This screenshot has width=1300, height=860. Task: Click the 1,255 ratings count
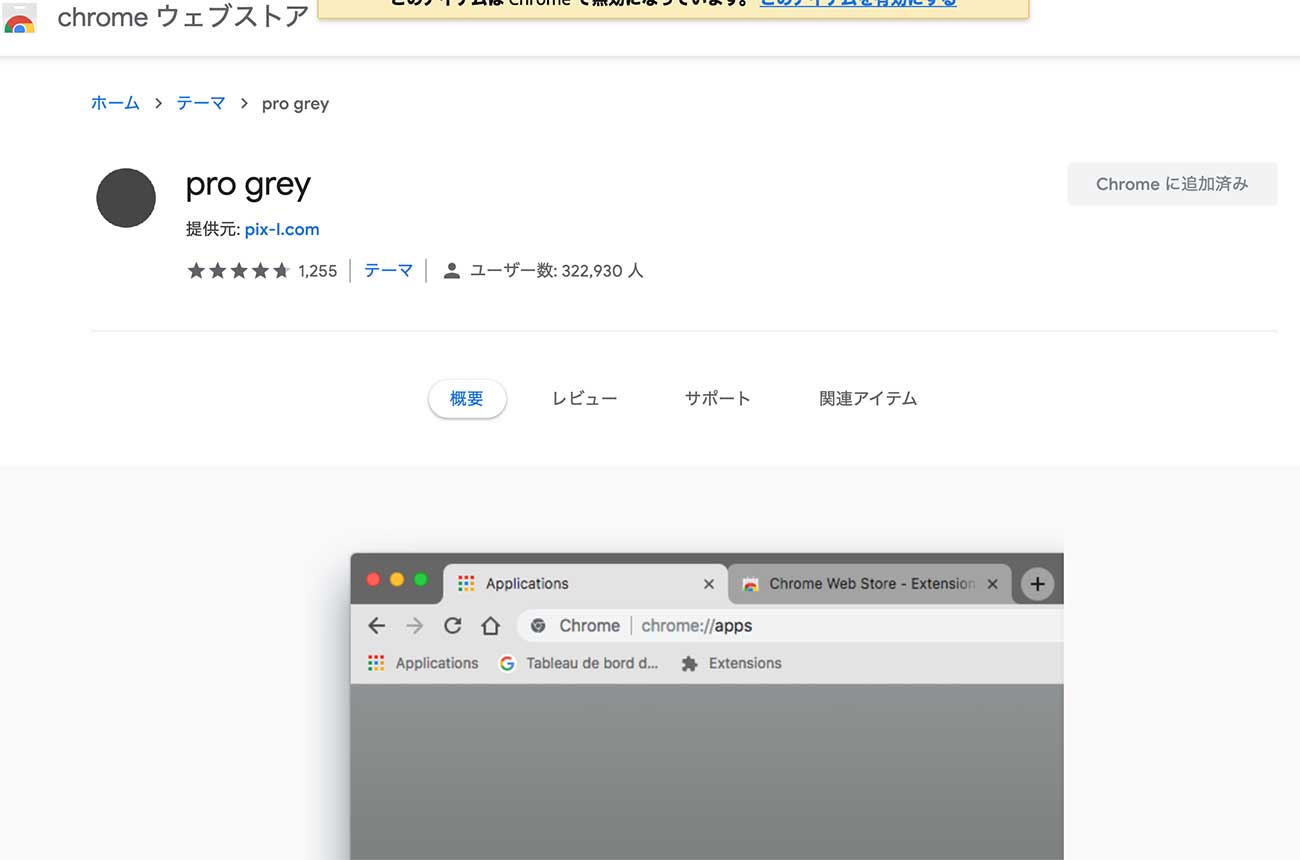tap(318, 271)
